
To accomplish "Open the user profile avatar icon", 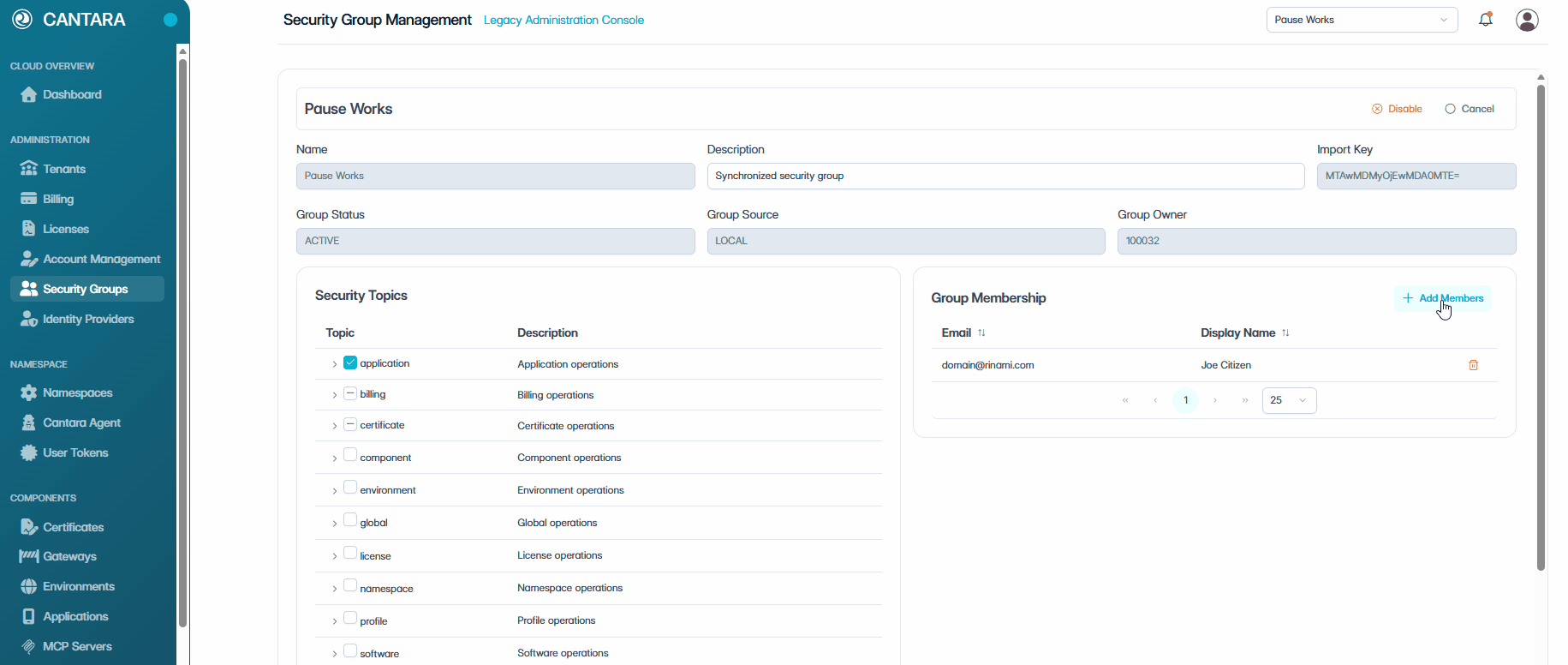I will click(x=1527, y=20).
